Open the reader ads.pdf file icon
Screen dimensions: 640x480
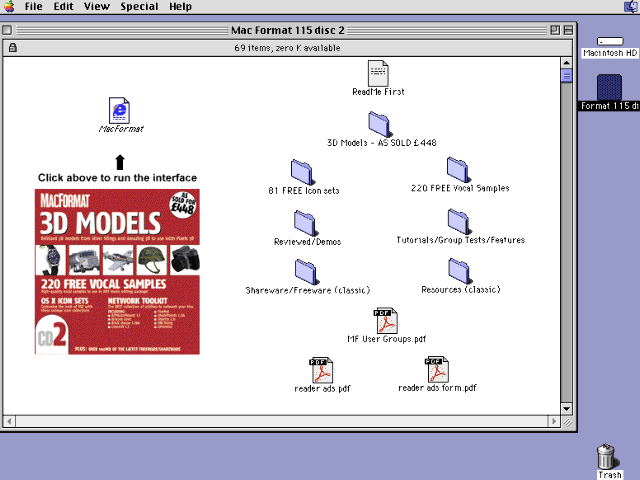tap(321, 371)
